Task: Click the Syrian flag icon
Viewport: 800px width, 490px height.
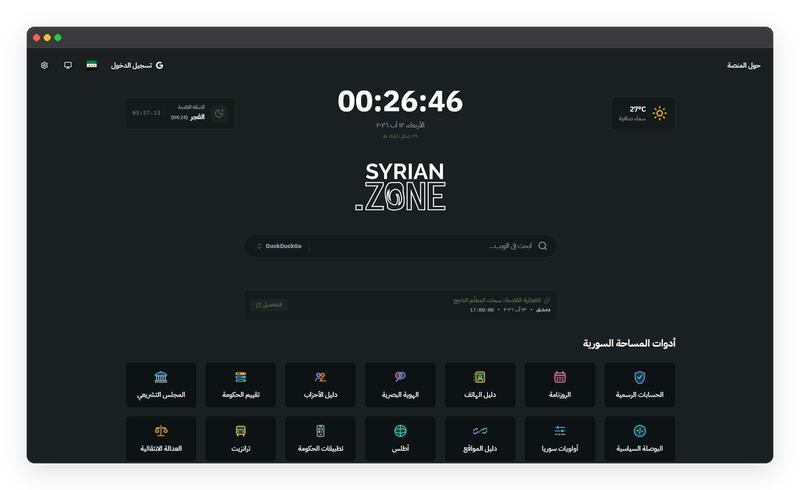Action: coord(92,65)
